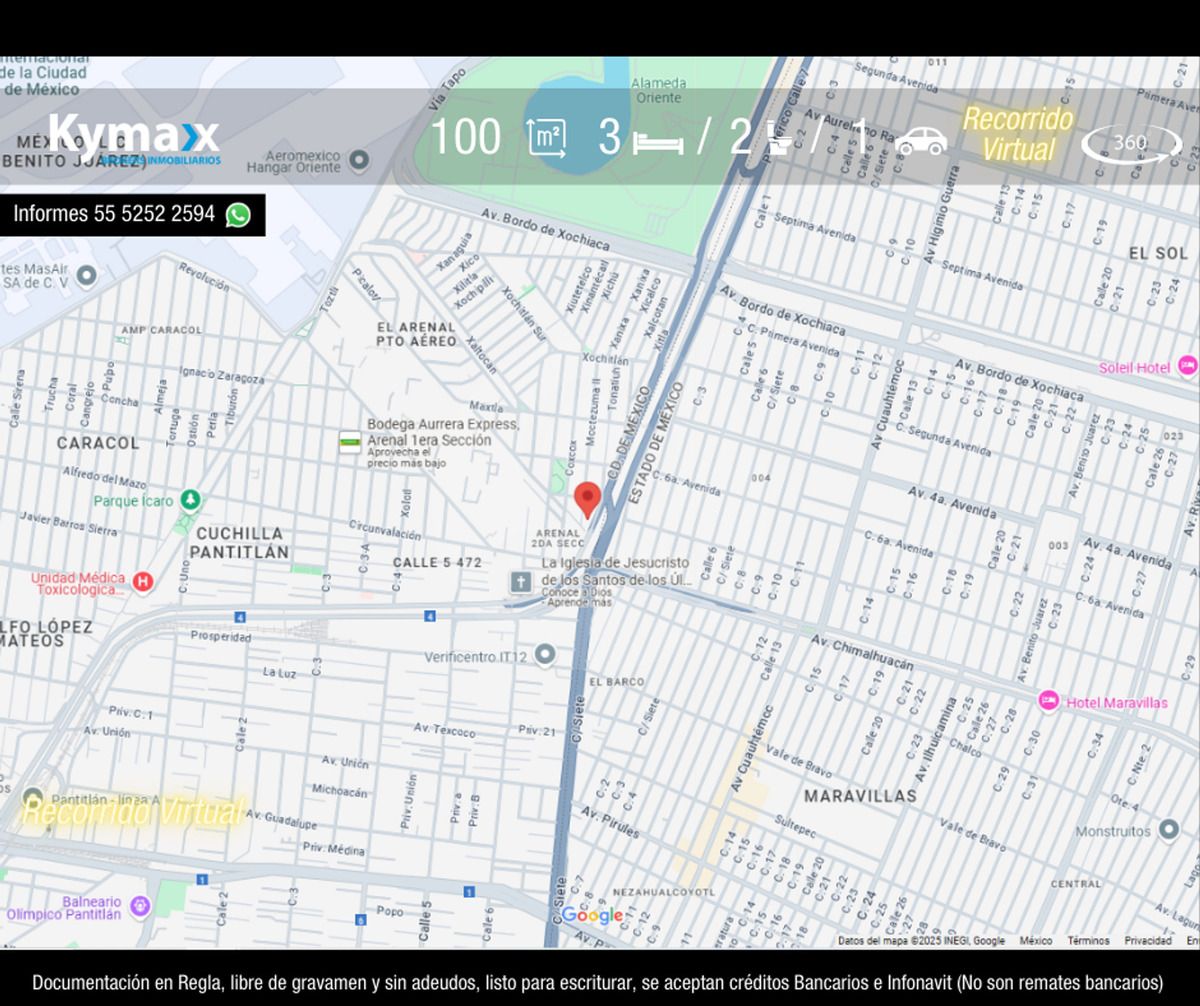1200x1006 pixels.
Task: Open the Privacidad link in map footer
Action: pyautogui.click(x=1148, y=941)
